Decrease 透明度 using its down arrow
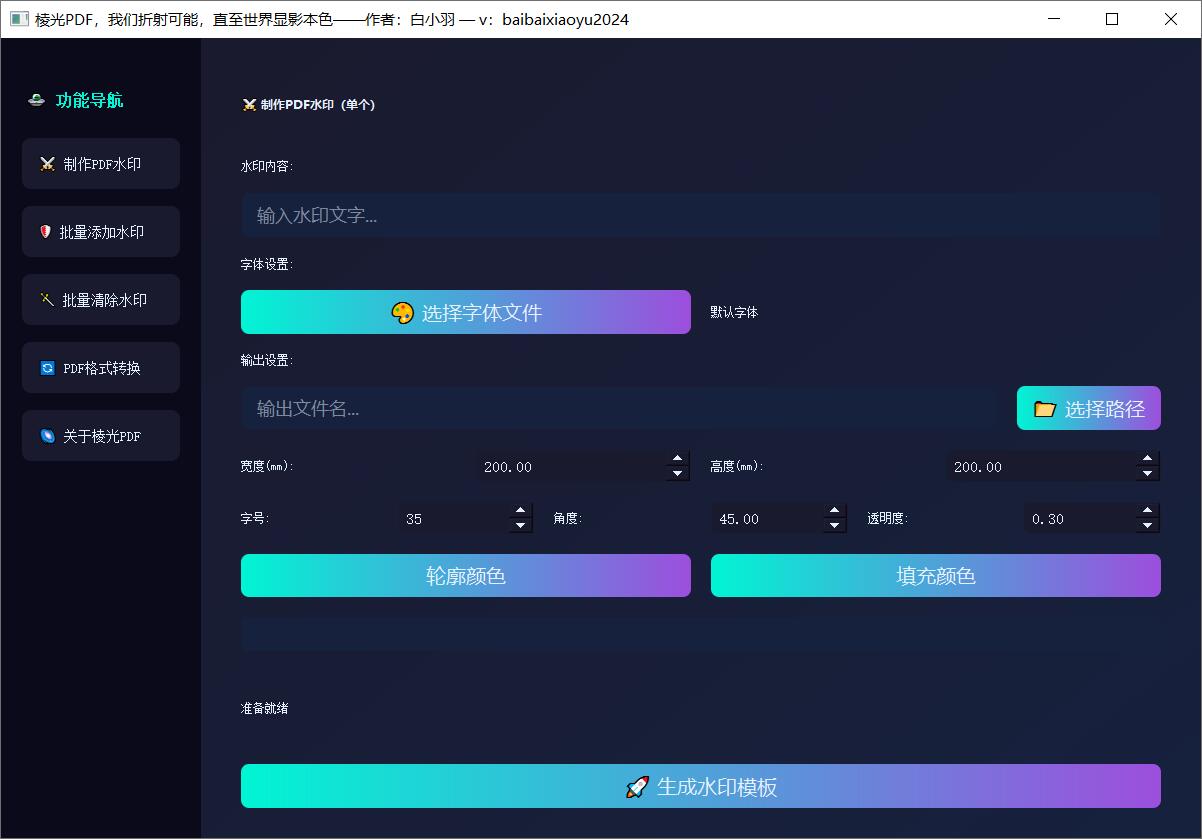 1146,525
